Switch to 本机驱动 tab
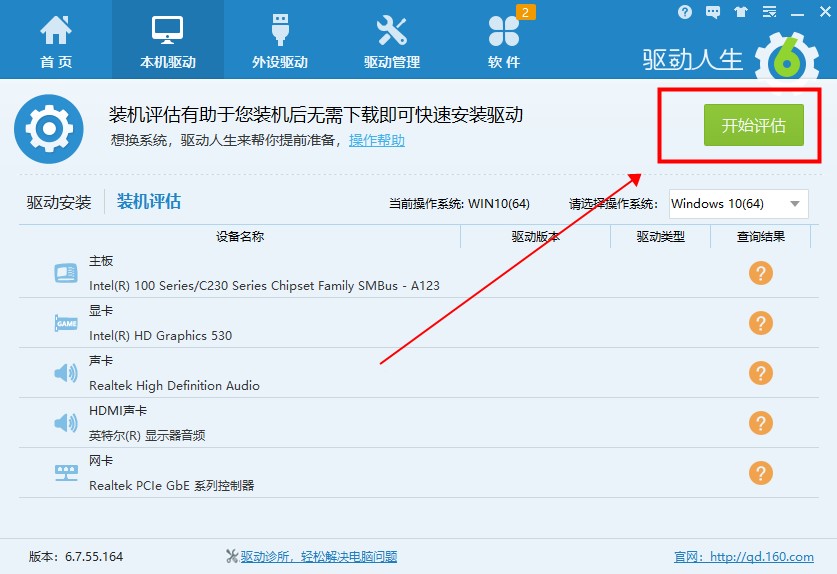 (x=168, y=42)
